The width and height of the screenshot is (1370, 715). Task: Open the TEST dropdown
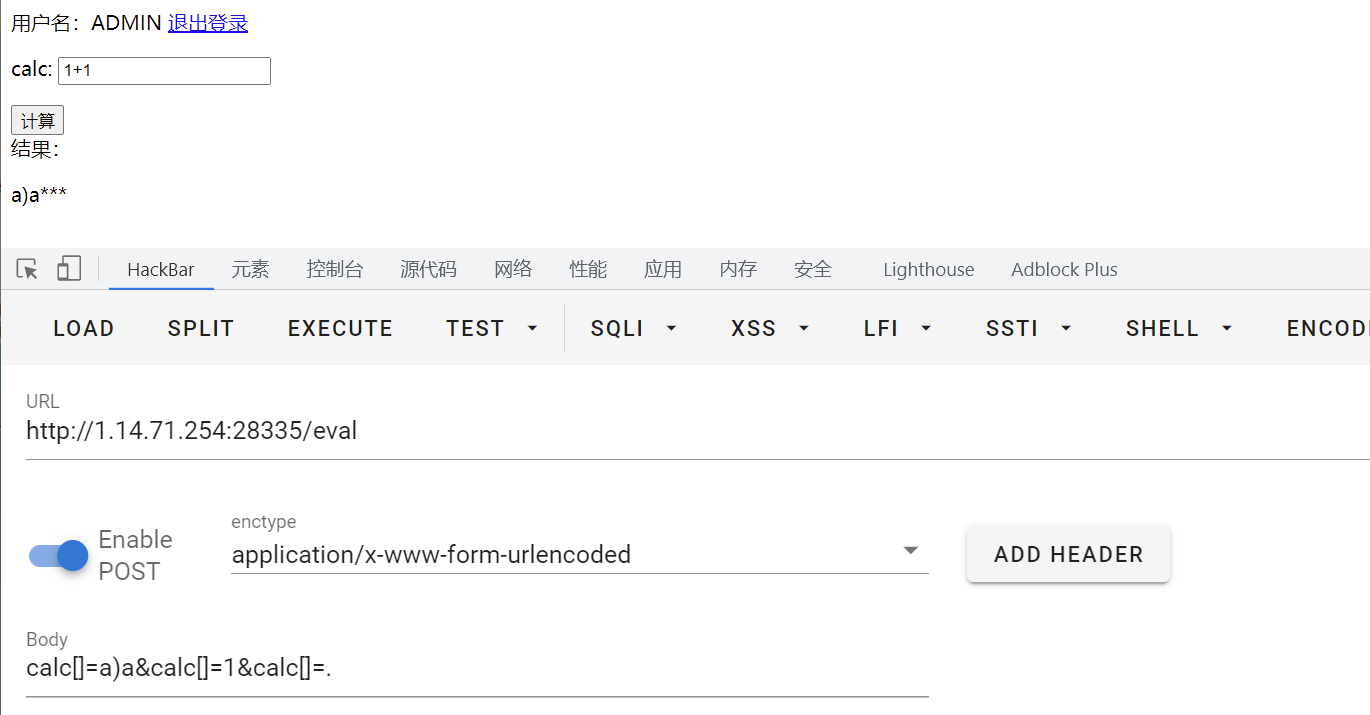click(491, 327)
